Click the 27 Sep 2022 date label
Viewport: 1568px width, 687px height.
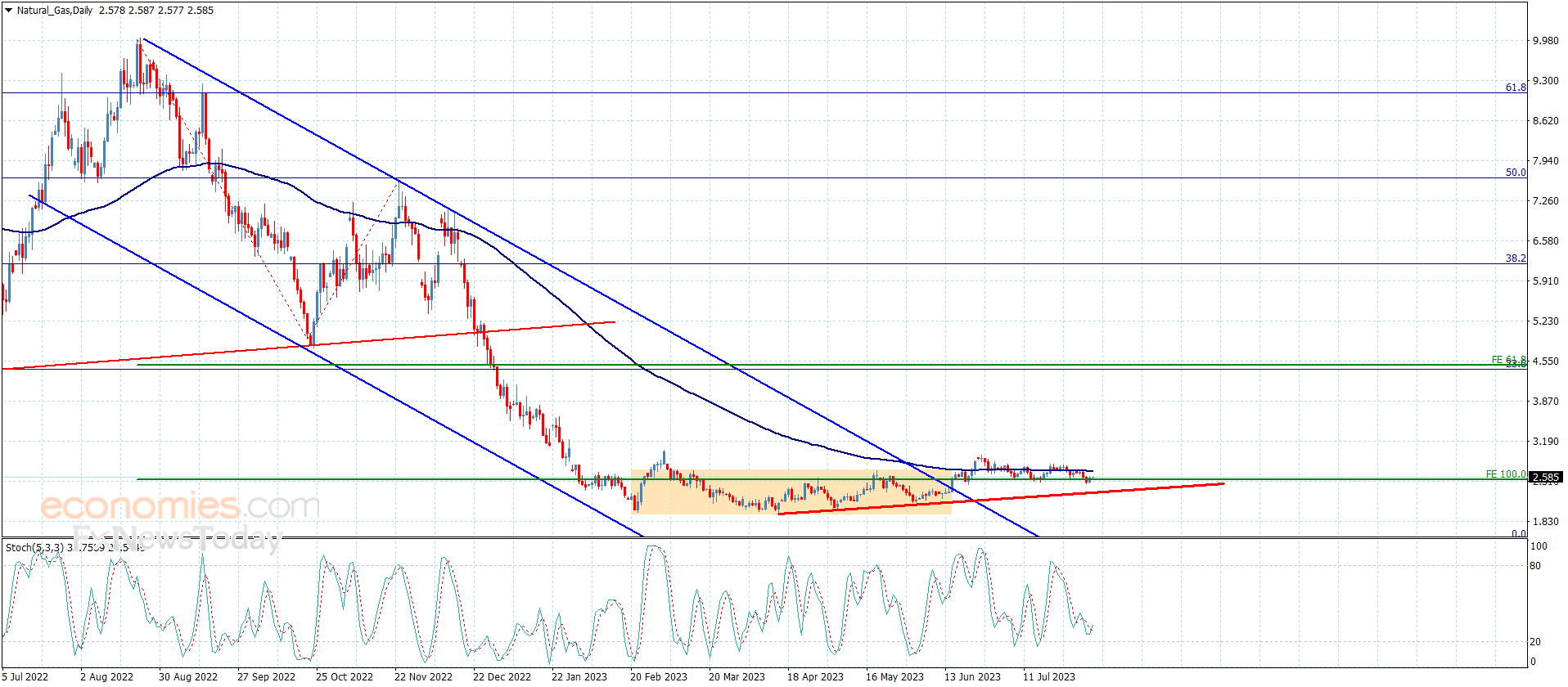click(x=266, y=677)
